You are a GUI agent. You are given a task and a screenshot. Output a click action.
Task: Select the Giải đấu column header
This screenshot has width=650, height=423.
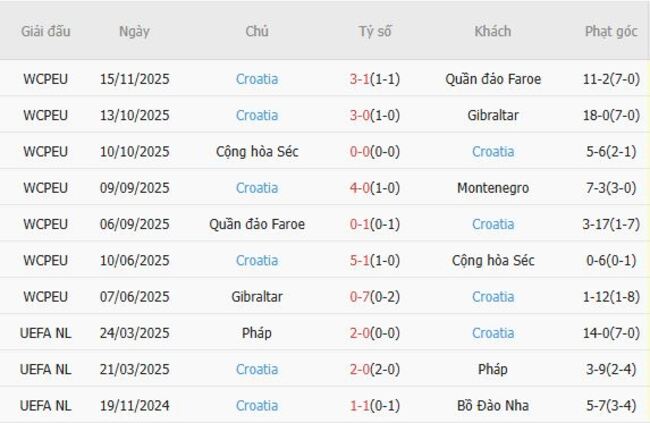[x=46, y=31]
